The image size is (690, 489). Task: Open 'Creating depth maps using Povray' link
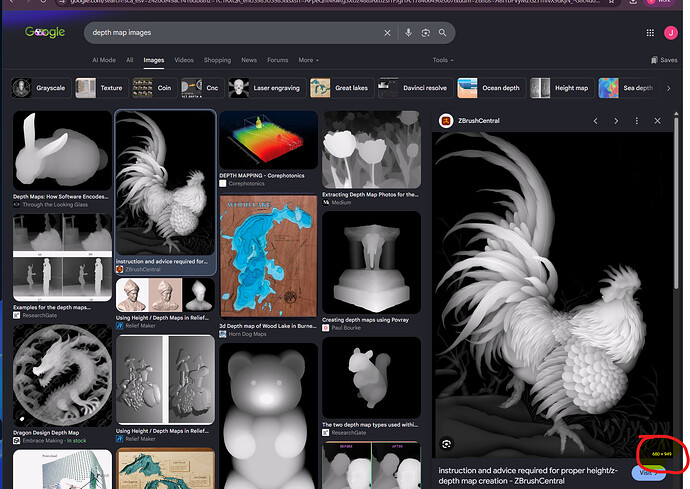pyautogui.click(x=365, y=320)
